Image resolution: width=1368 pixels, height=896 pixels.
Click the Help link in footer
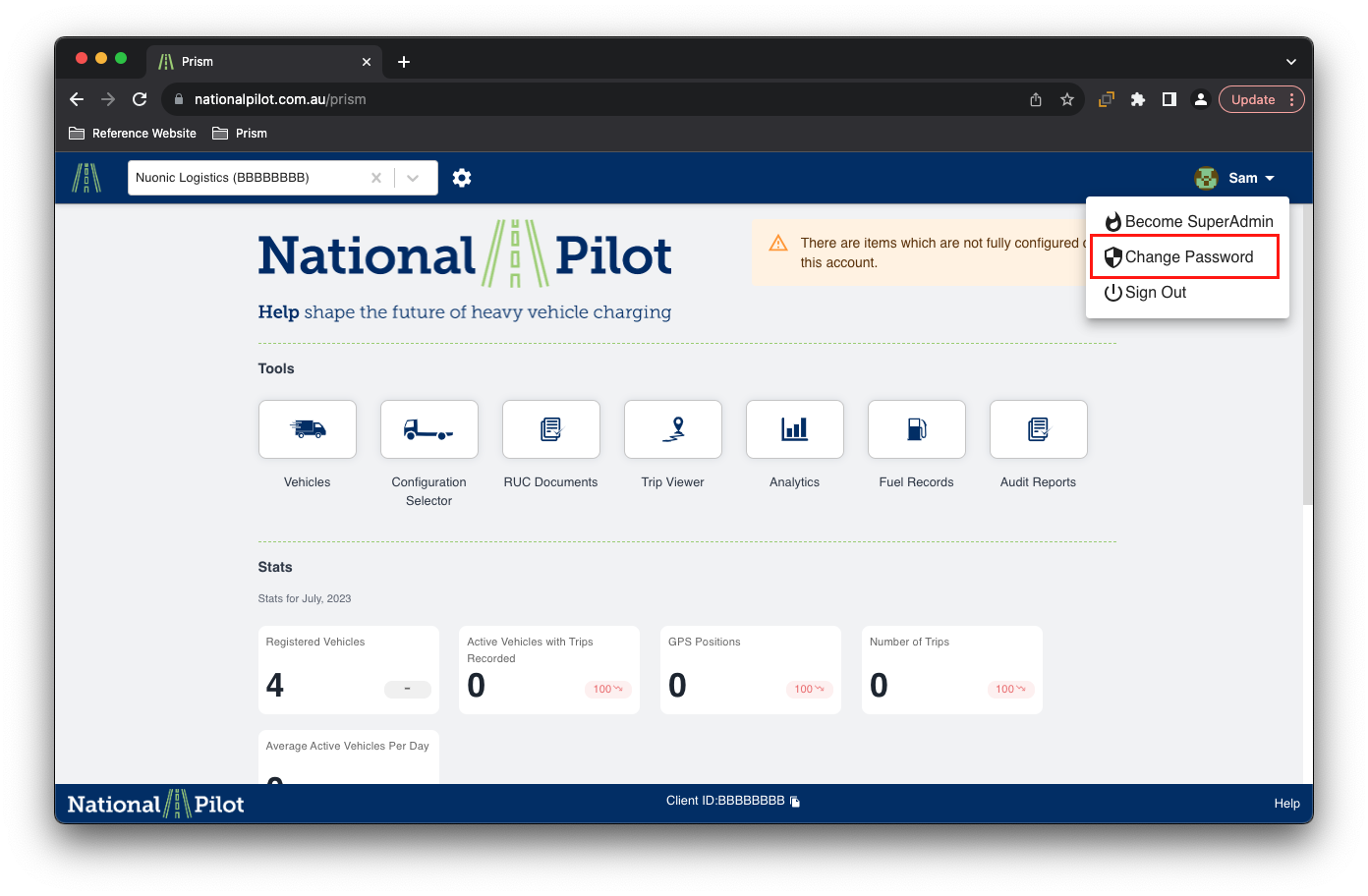click(1286, 804)
